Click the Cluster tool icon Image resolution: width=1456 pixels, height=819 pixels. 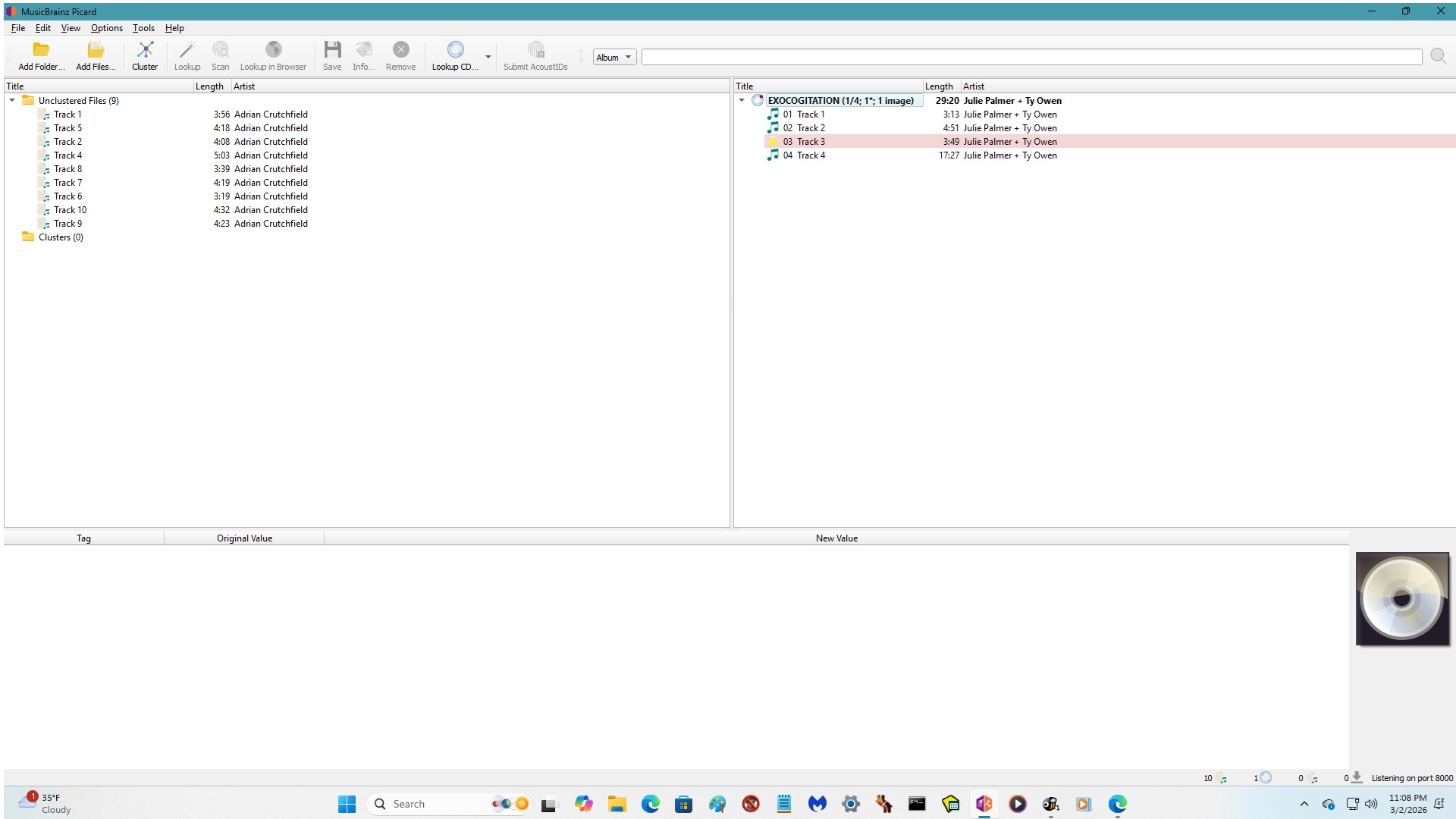145,51
